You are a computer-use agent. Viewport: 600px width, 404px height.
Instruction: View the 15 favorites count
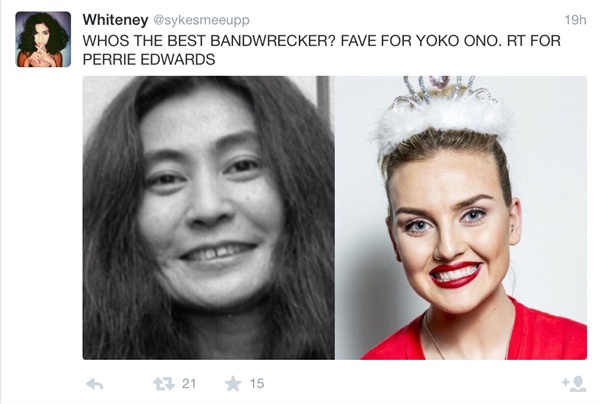tap(257, 383)
